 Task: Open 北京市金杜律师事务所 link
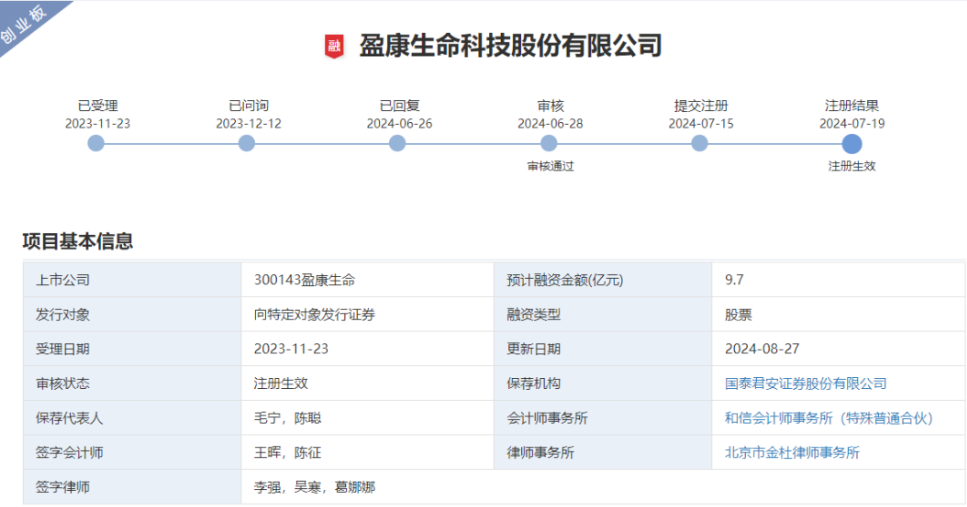tap(792, 453)
